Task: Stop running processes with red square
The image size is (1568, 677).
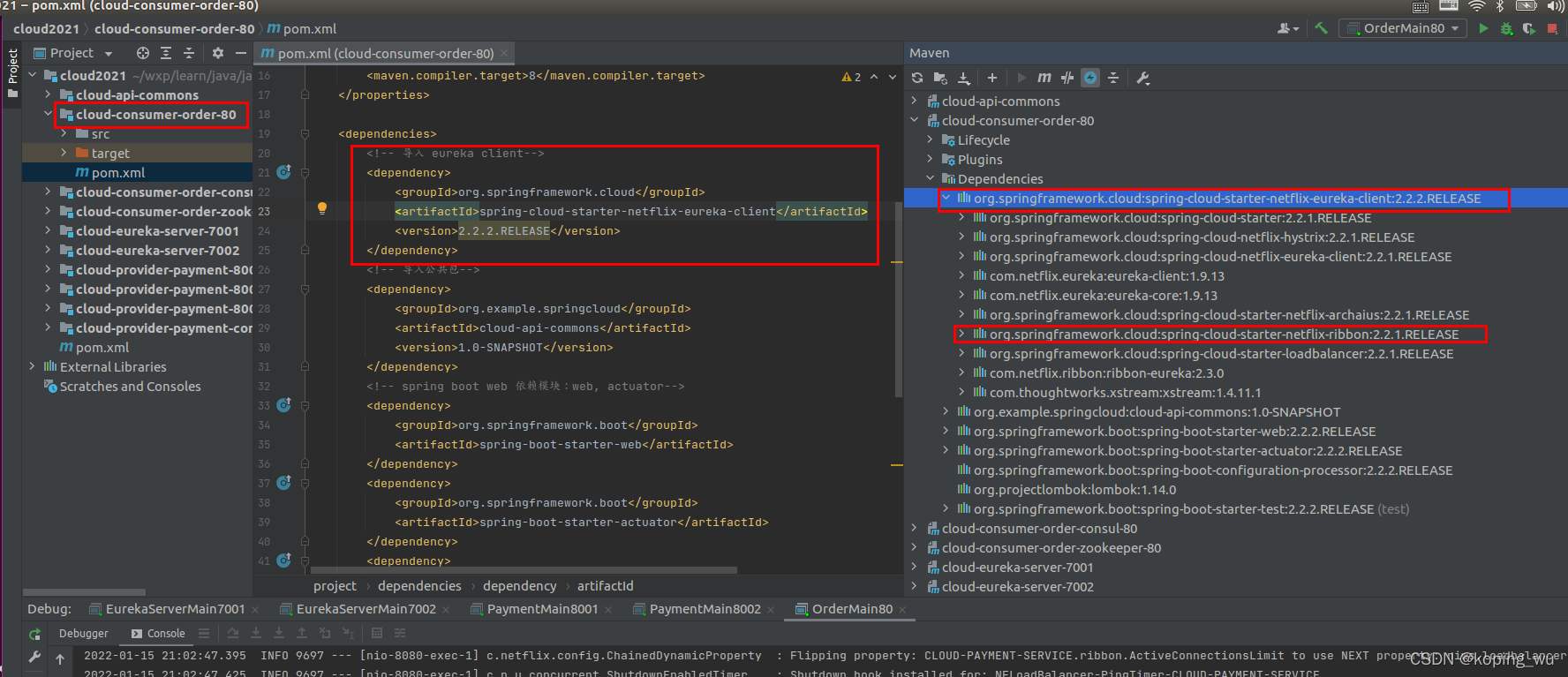Action: coord(1552,28)
